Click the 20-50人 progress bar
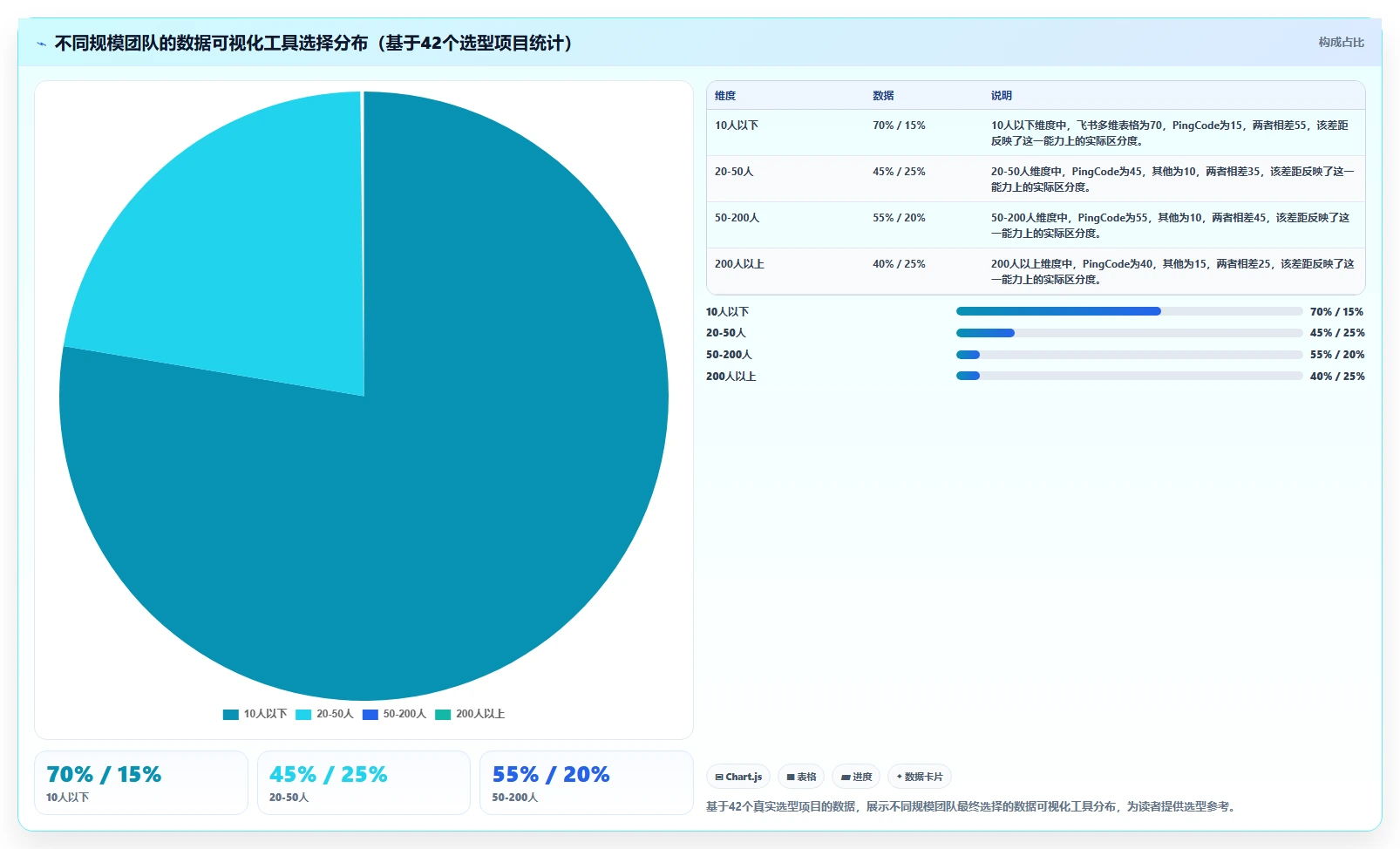The image size is (1400, 849). click(x=1129, y=333)
